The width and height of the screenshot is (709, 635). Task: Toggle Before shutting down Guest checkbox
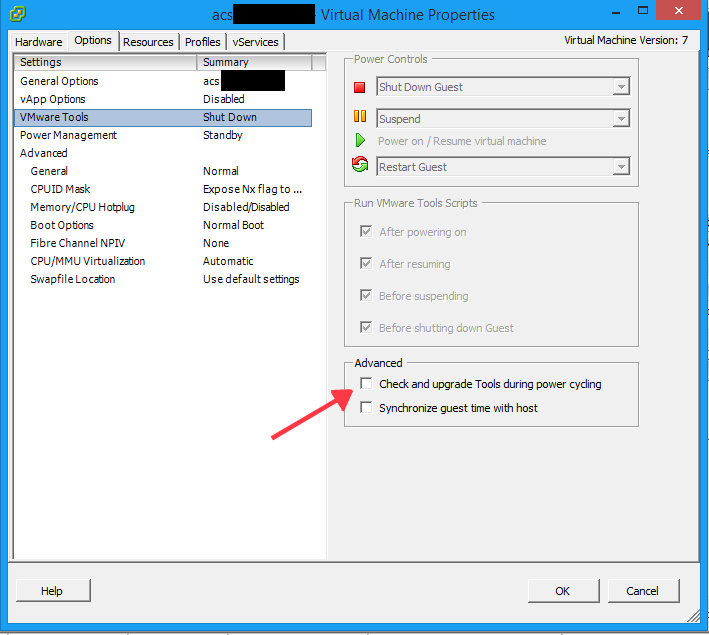[x=366, y=327]
